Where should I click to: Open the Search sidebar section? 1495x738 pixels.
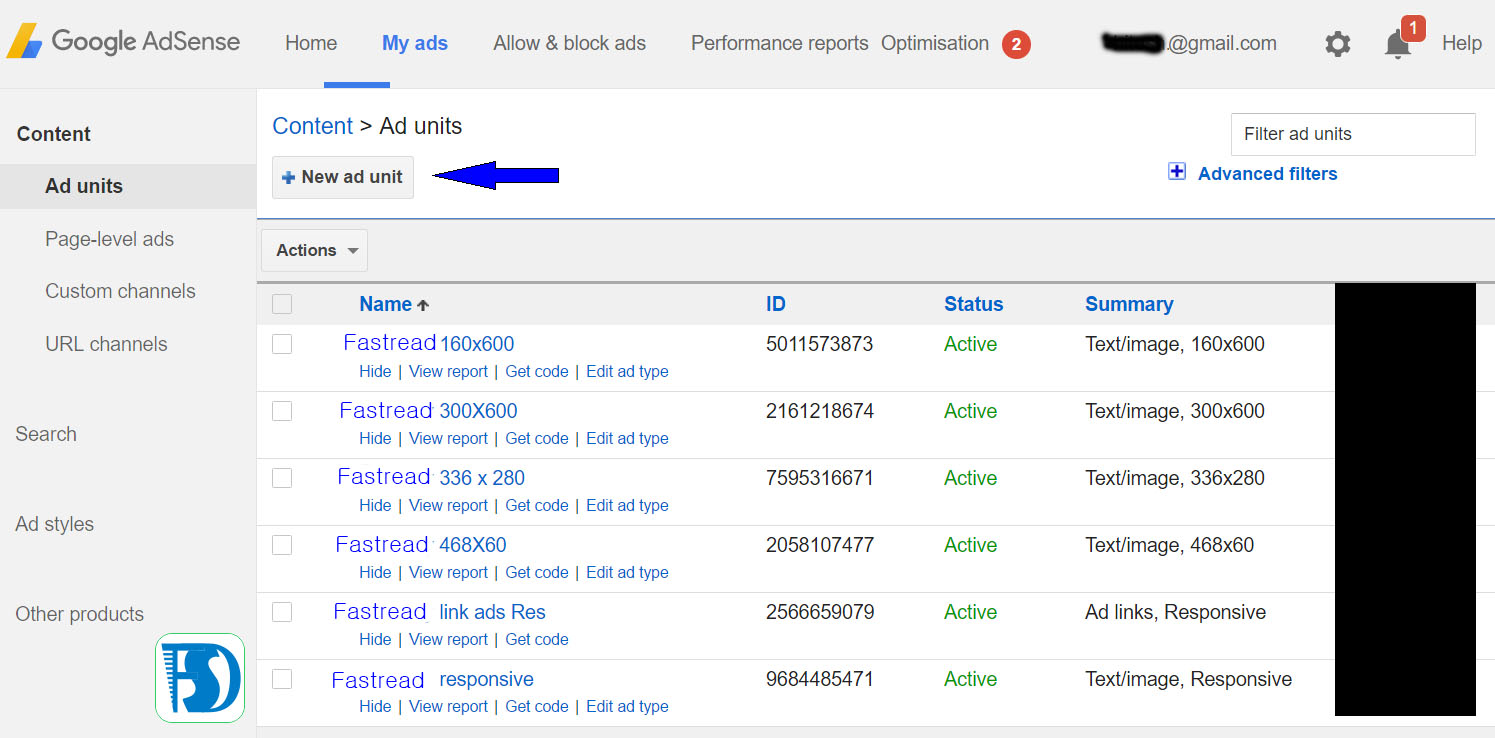[x=46, y=434]
